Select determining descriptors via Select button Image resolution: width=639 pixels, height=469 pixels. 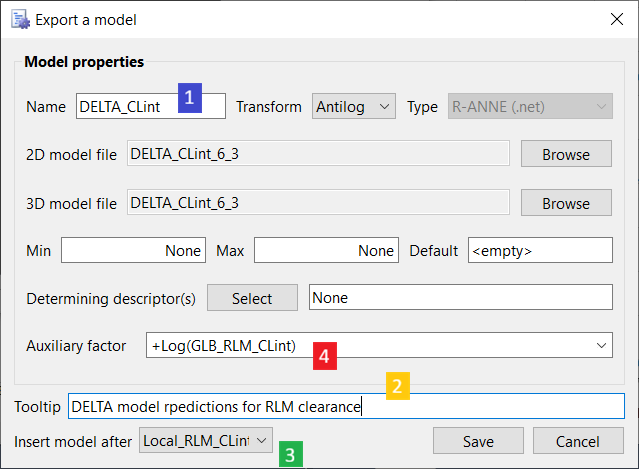pyautogui.click(x=252, y=298)
